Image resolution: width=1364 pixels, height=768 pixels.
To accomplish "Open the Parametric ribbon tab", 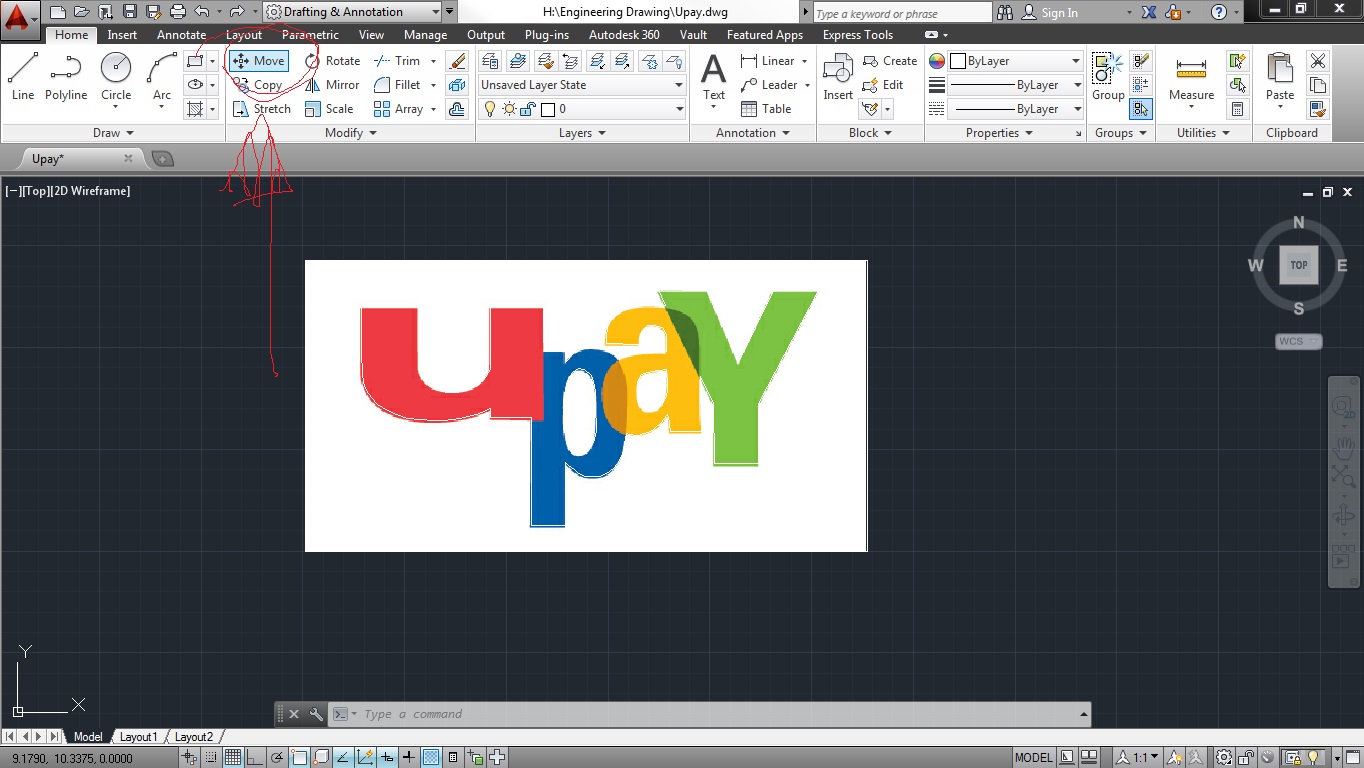I will (310, 35).
